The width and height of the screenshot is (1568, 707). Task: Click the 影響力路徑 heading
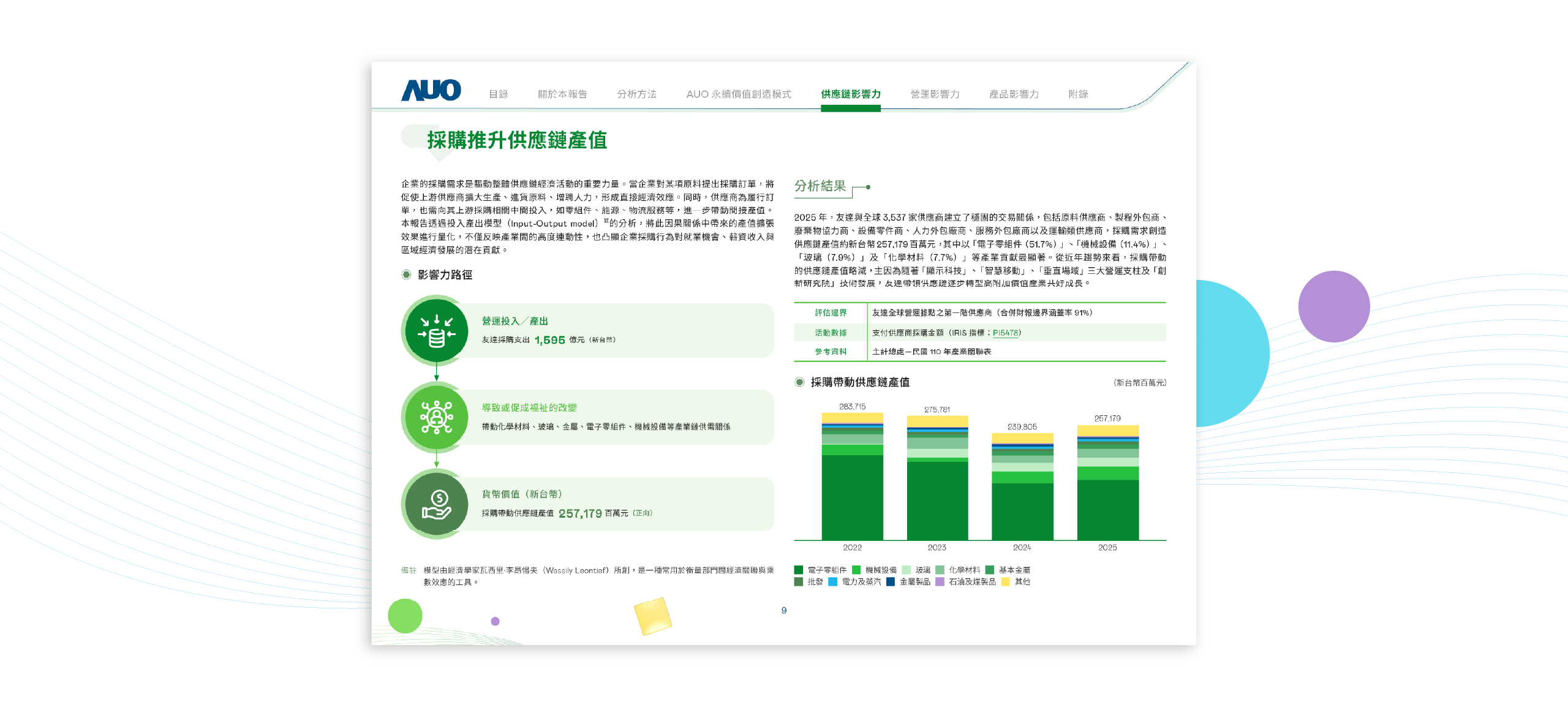(x=445, y=275)
